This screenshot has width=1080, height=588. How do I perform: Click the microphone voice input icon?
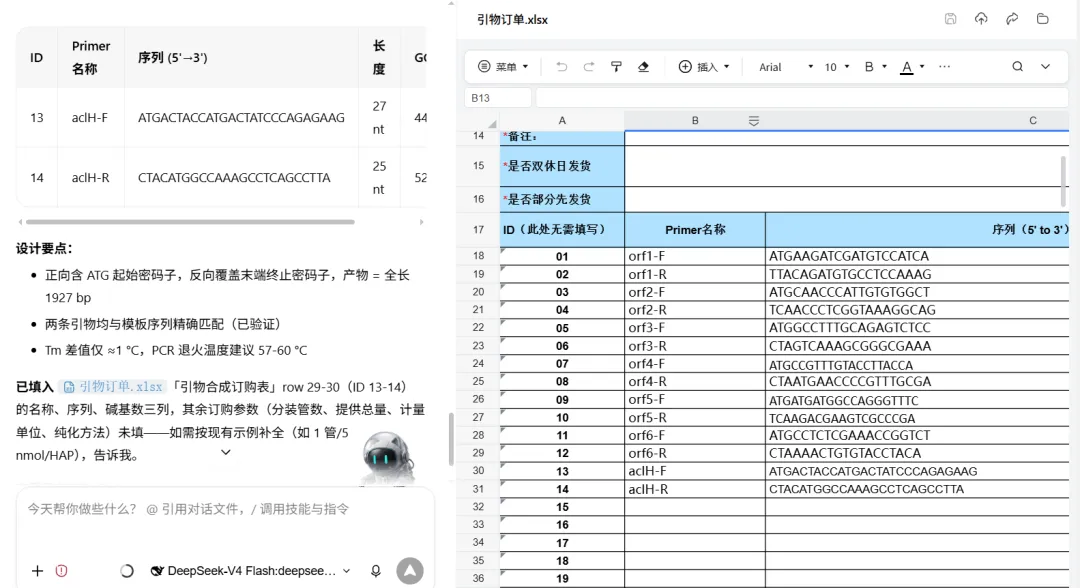(375, 571)
